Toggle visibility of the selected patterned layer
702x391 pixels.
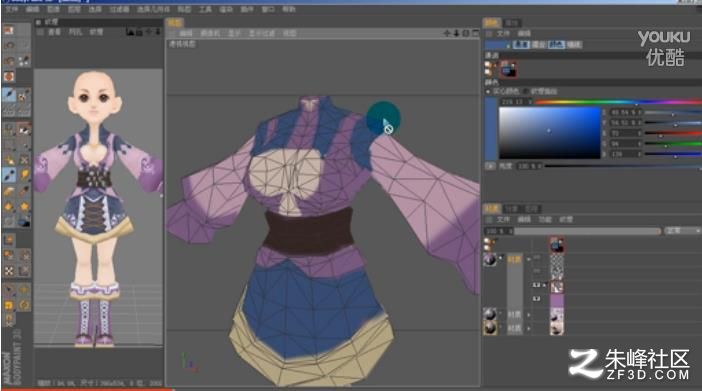point(536,285)
